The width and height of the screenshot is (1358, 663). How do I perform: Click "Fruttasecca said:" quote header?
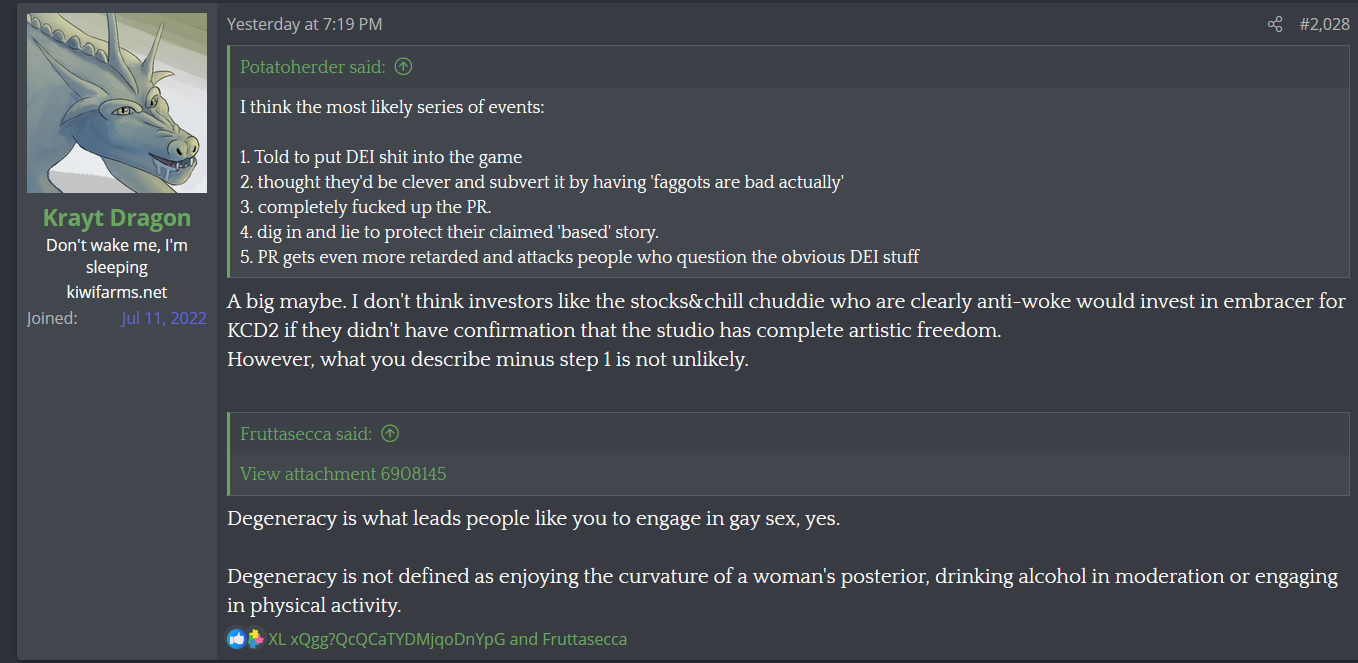(x=306, y=434)
